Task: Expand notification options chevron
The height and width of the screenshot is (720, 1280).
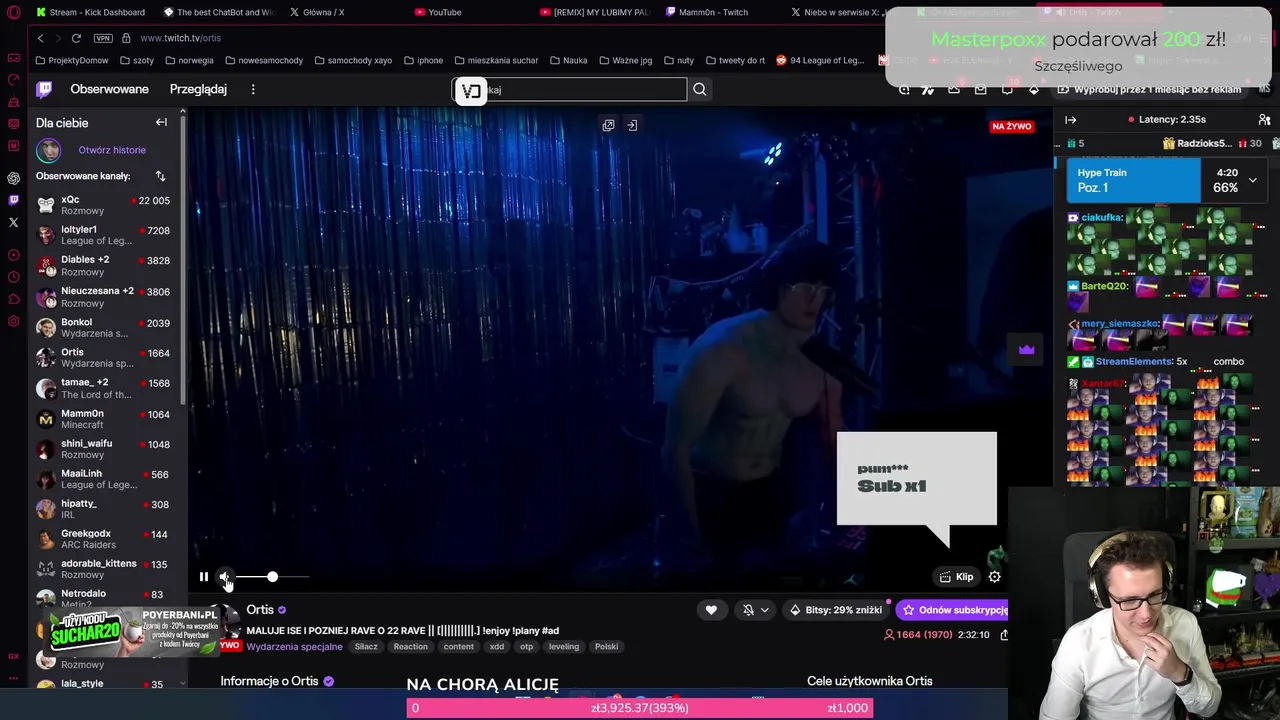Action: tap(765, 610)
